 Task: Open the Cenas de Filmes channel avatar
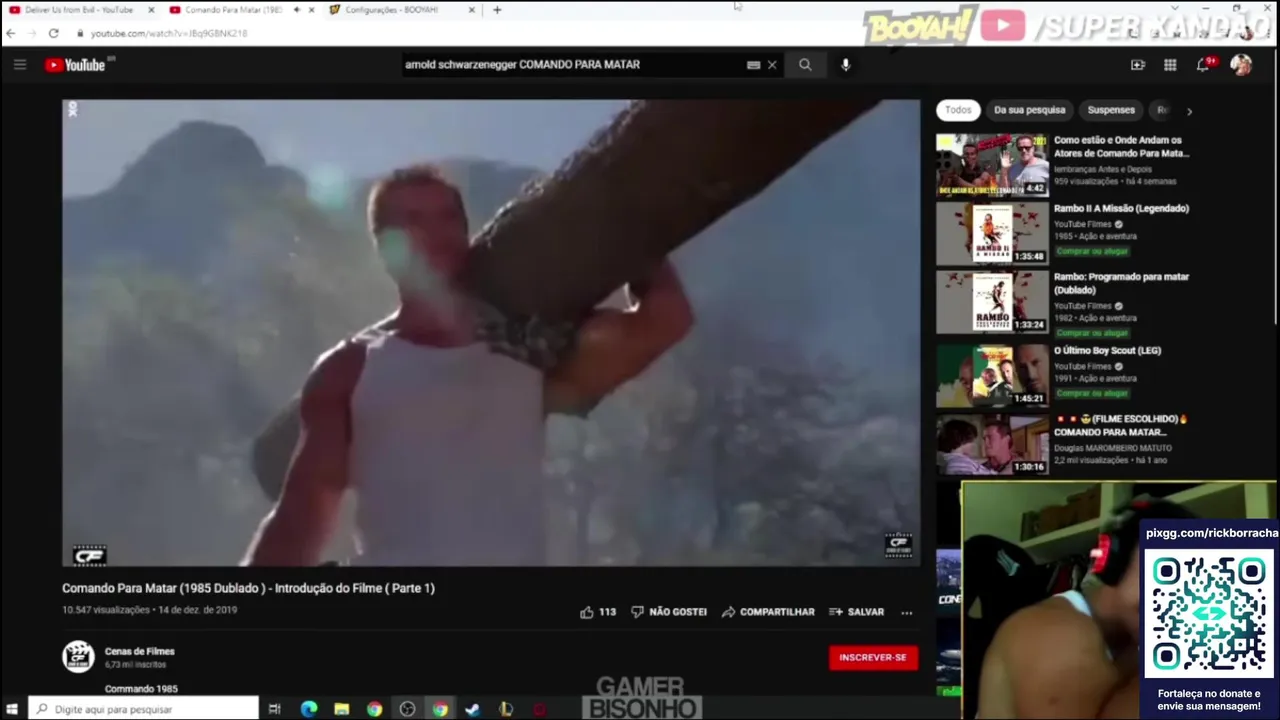(x=78, y=657)
